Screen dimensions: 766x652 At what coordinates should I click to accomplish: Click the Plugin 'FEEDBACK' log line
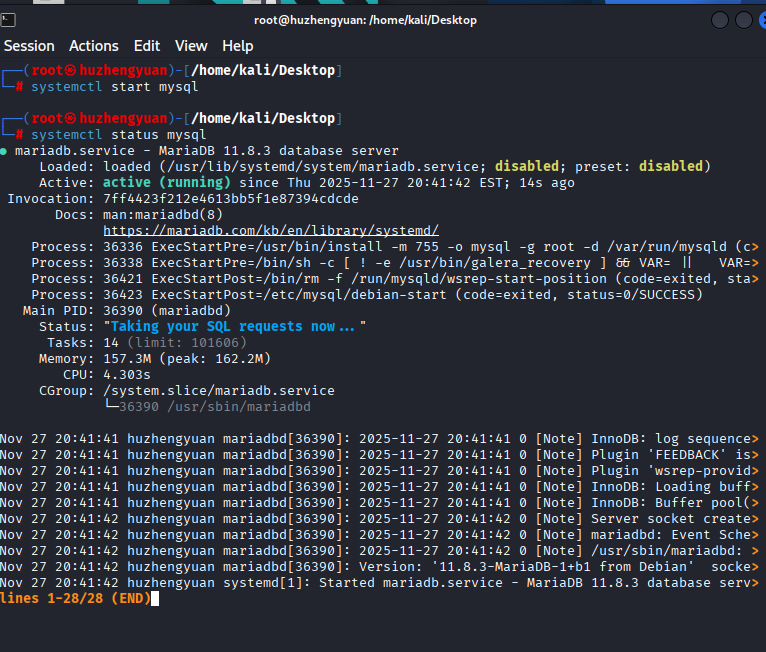pyautogui.click(x=379, y=455)
